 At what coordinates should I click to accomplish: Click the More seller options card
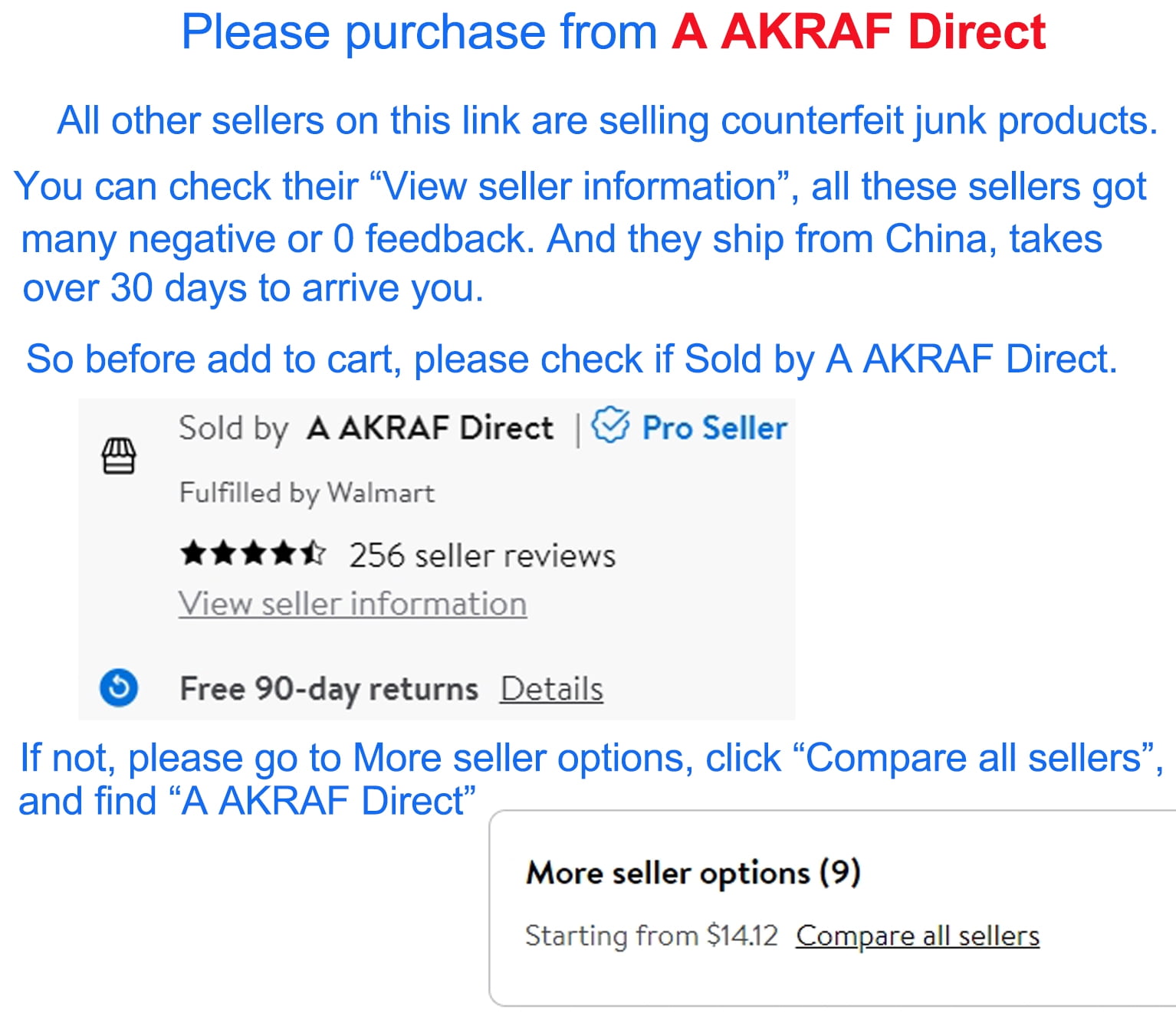coord(833,908)
